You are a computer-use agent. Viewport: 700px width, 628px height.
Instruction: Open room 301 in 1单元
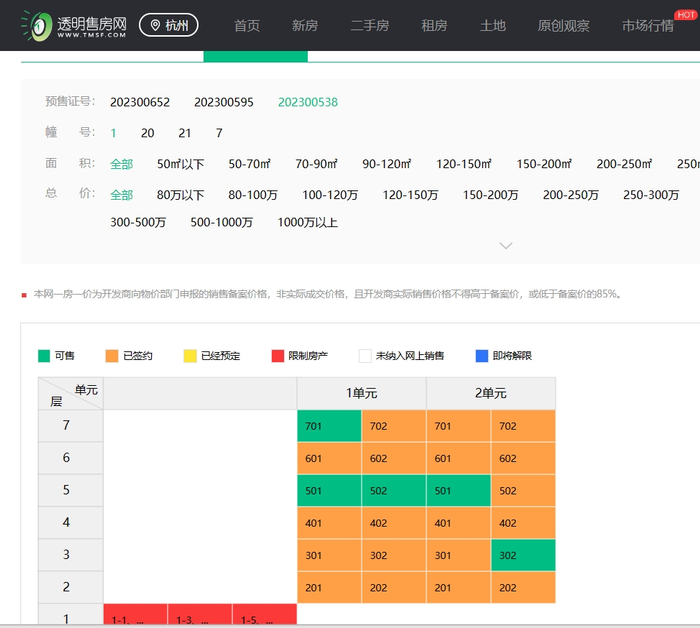(x=329, y=555)
